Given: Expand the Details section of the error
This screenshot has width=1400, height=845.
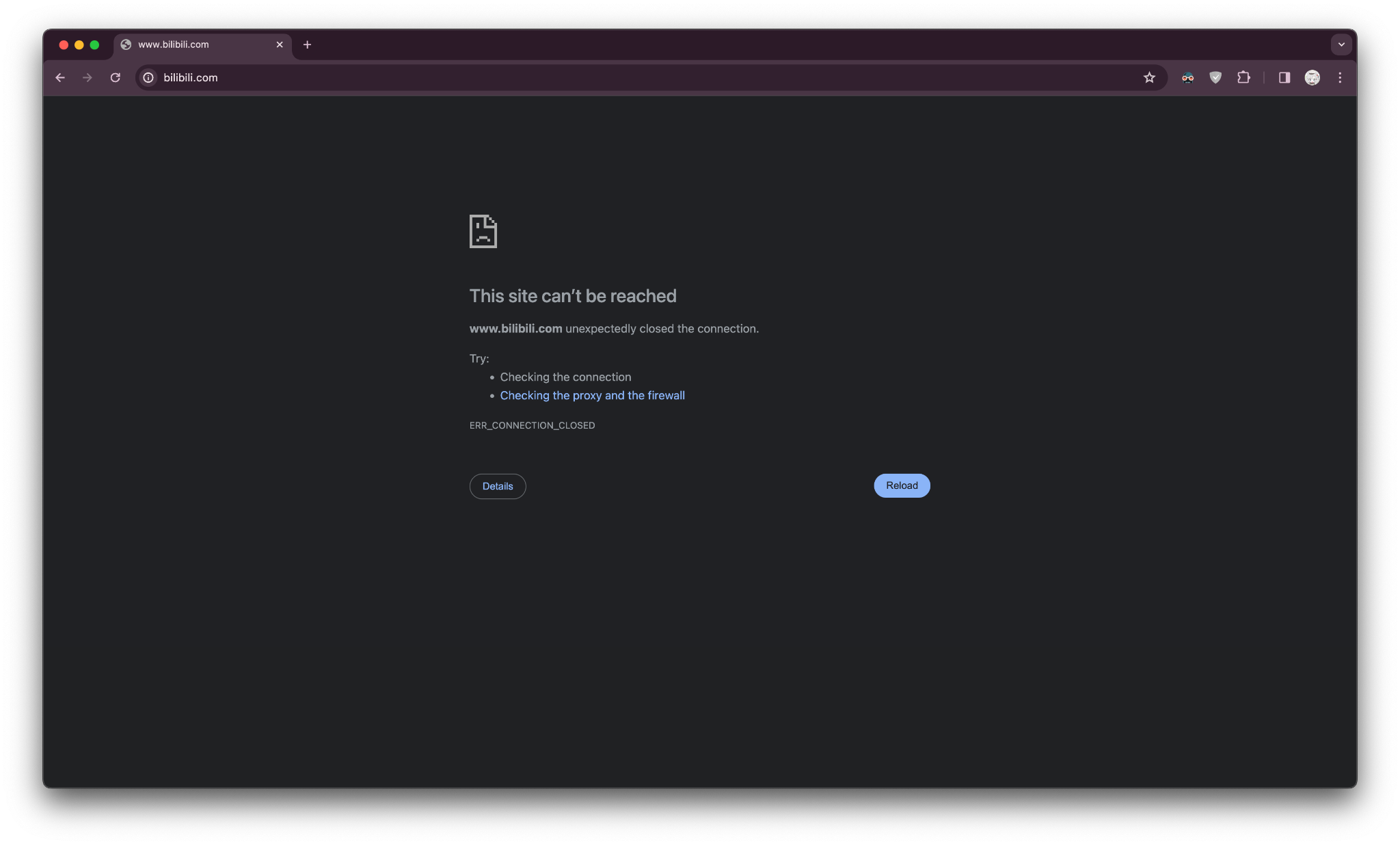Looking at the screenshot, I should tap(497, 486).
